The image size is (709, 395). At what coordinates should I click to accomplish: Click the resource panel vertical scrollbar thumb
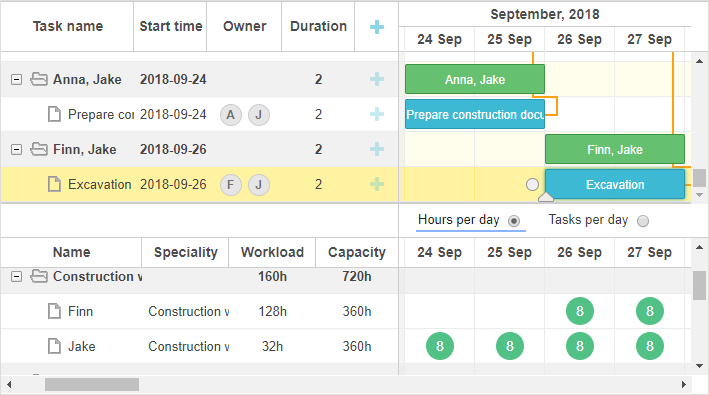[700, 285]
